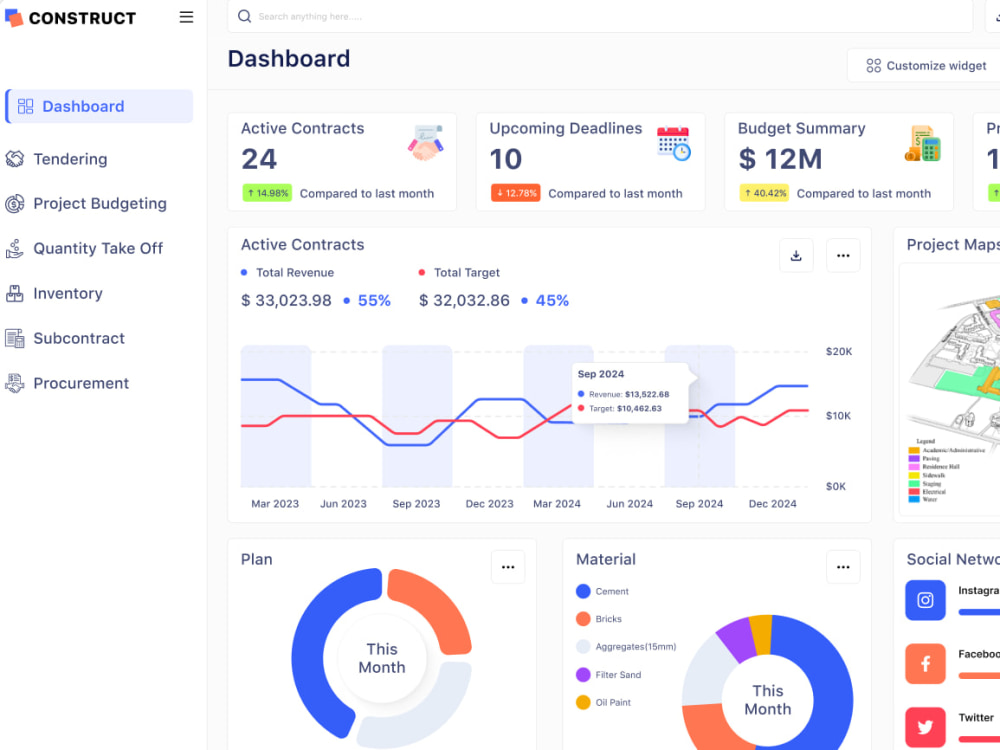
Task: Click the $ 32,032.86 target value
Action: [x=464, y=300]
